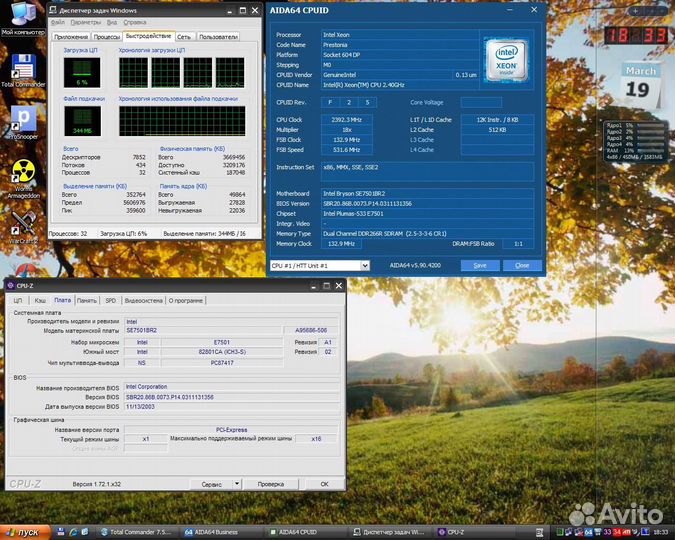This screenshot has width=675, height=540.
Task: Click OK in the CPU-Z window
Action: pyautogui.click(x=325, y=484)
